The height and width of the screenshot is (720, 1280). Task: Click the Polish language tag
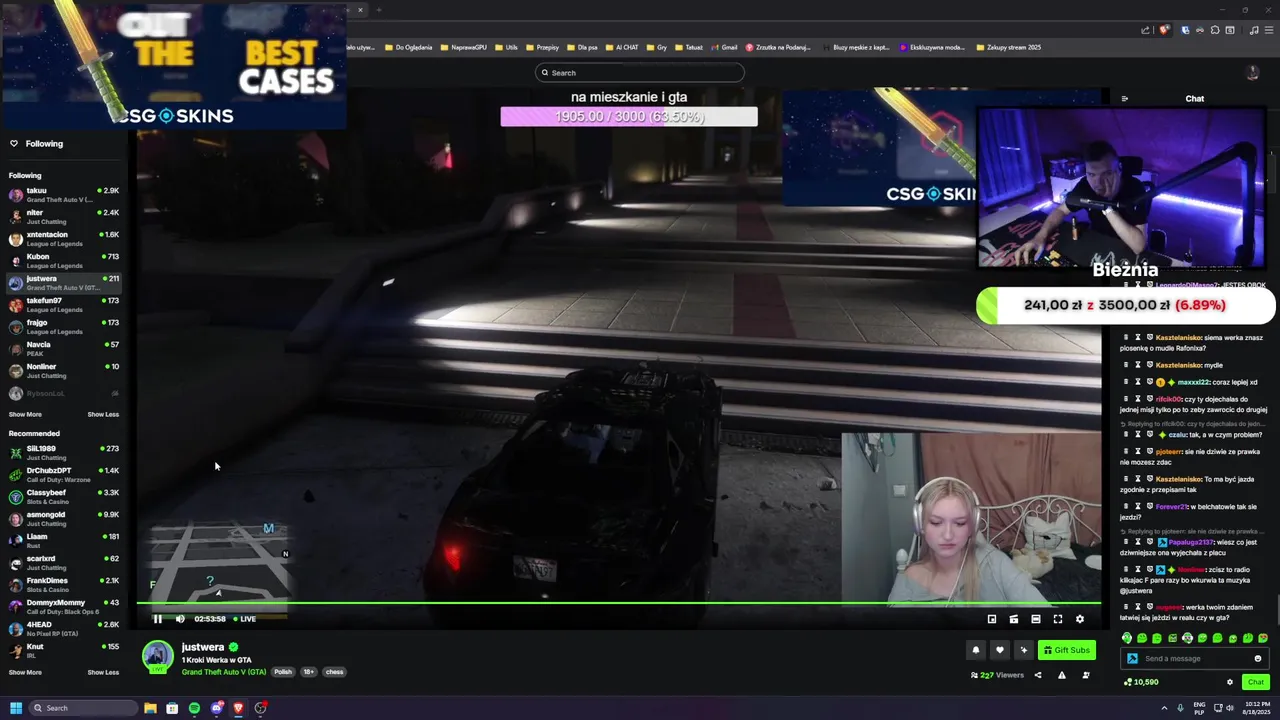[283, 672]
